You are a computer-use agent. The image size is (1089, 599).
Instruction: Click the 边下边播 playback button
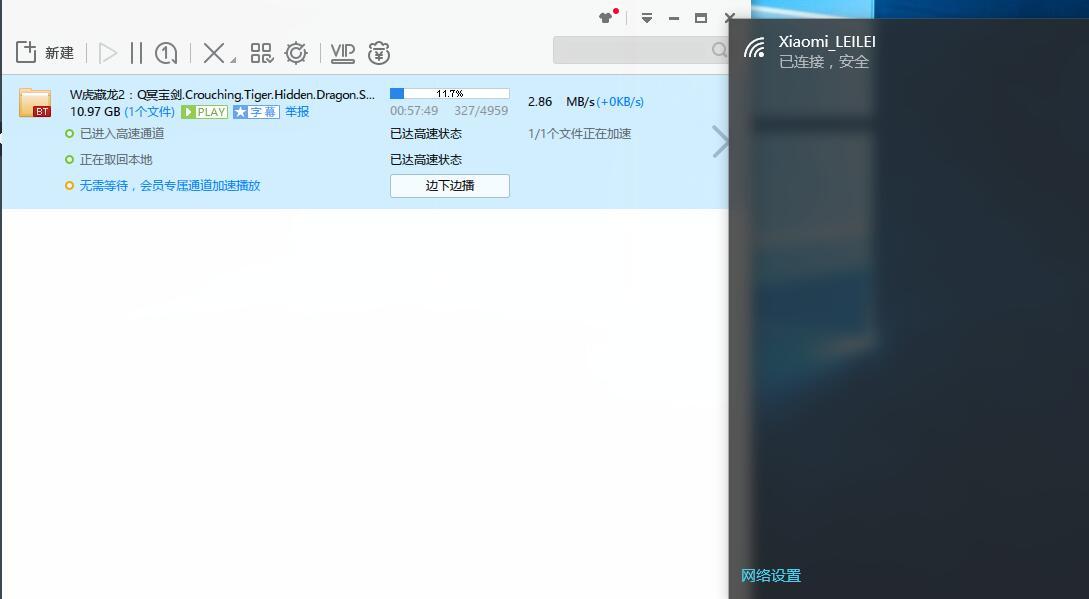(x=449, y=186)
